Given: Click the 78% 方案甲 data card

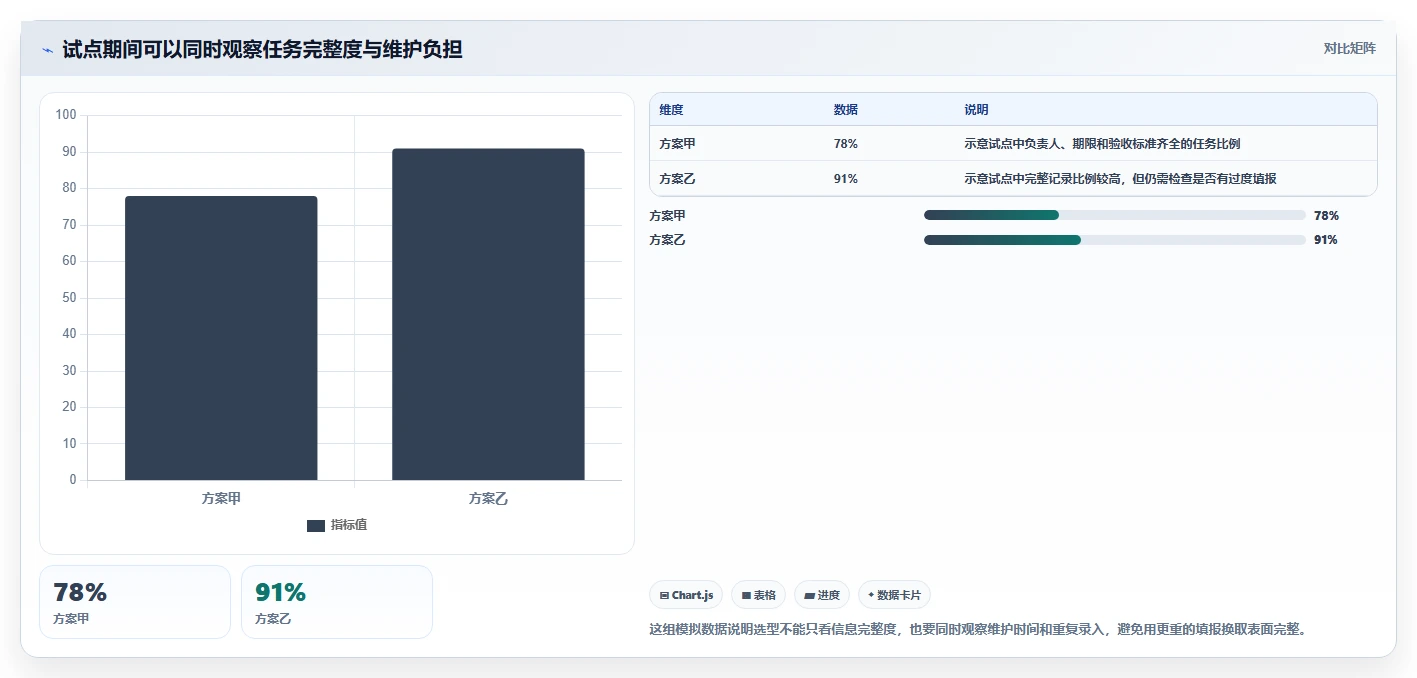Looking at the screenshot, I should coord(135,602).
